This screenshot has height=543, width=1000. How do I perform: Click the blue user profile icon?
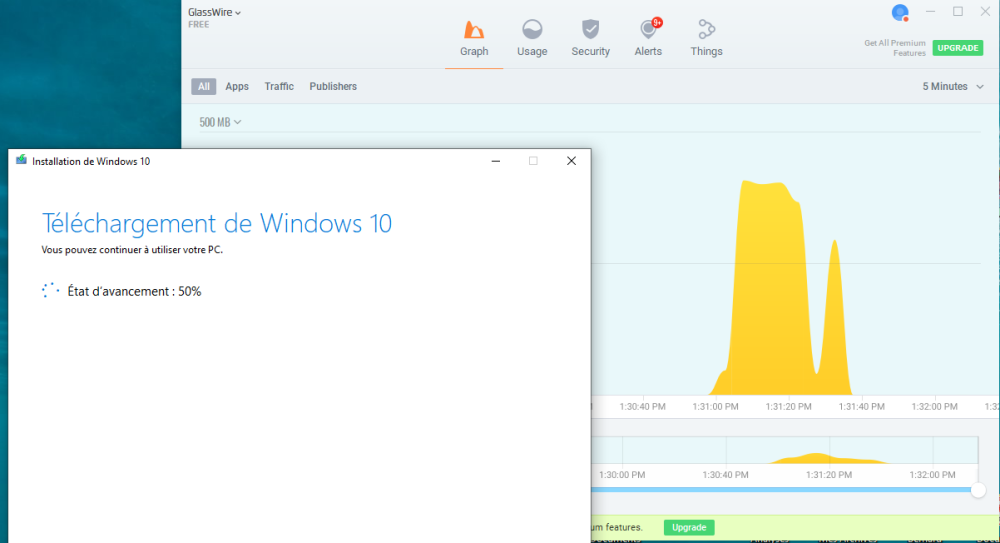900,12
